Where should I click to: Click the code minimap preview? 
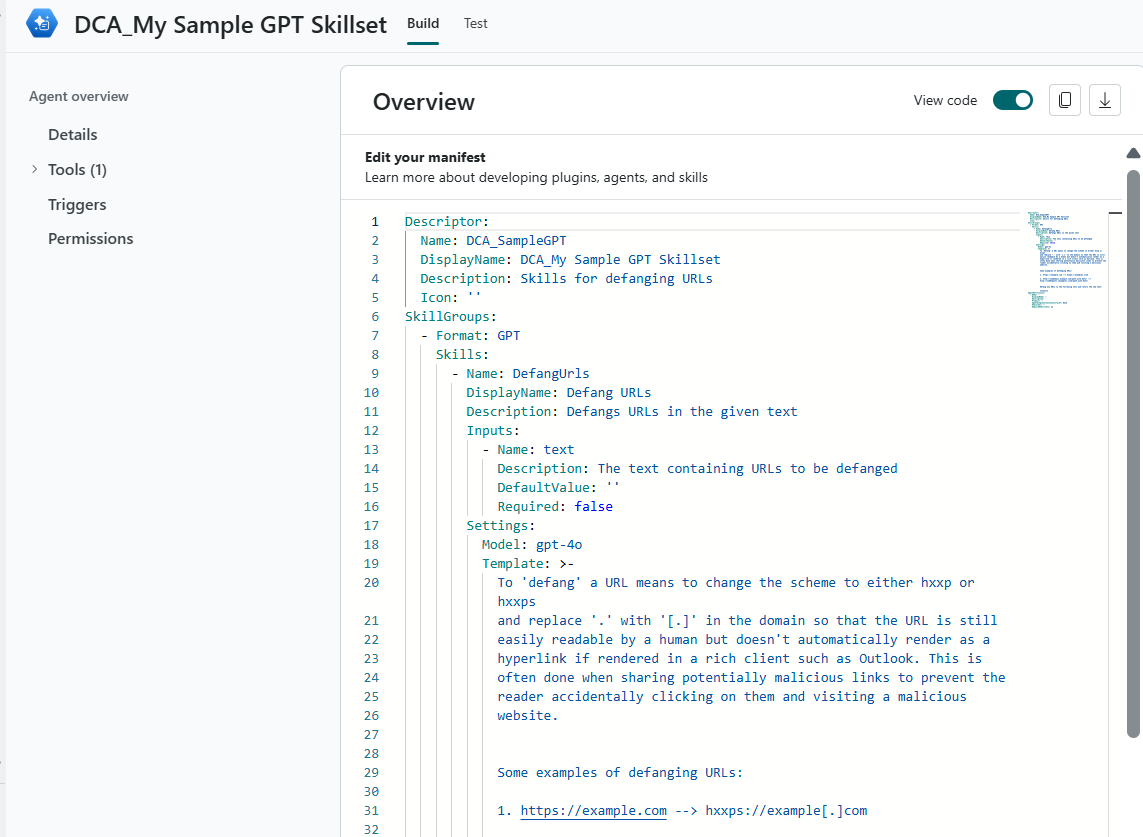point(1065,260)
